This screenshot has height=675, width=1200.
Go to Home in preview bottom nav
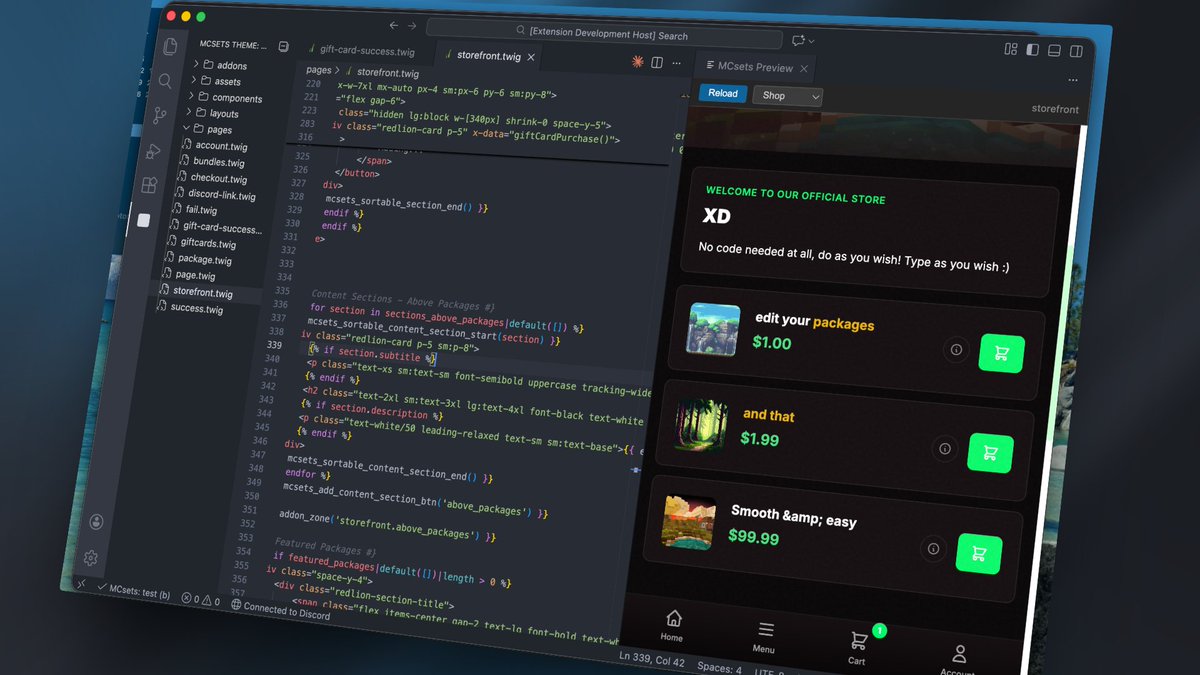click(x=673, y=626)
